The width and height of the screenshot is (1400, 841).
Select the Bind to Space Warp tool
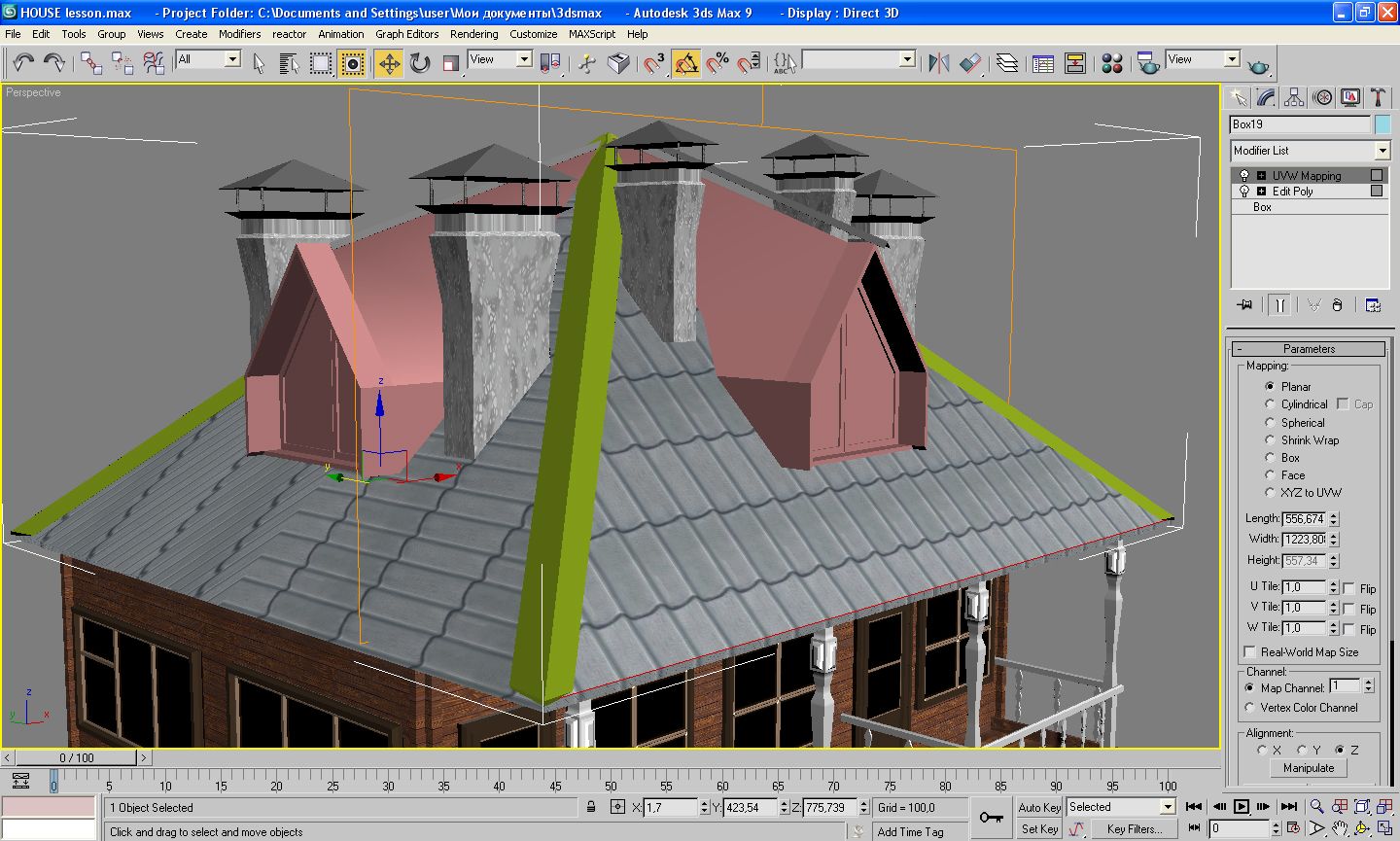154,63
